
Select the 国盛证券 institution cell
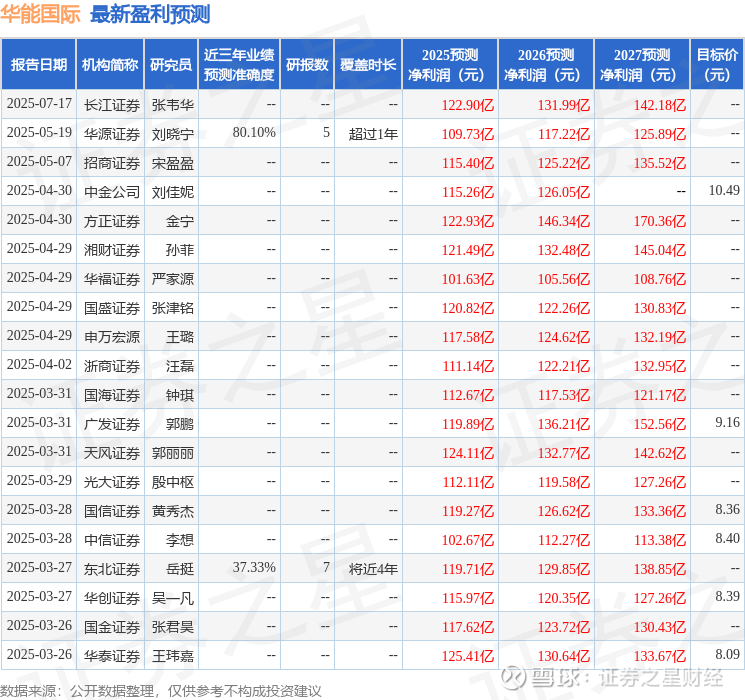[x=112, y=308]
